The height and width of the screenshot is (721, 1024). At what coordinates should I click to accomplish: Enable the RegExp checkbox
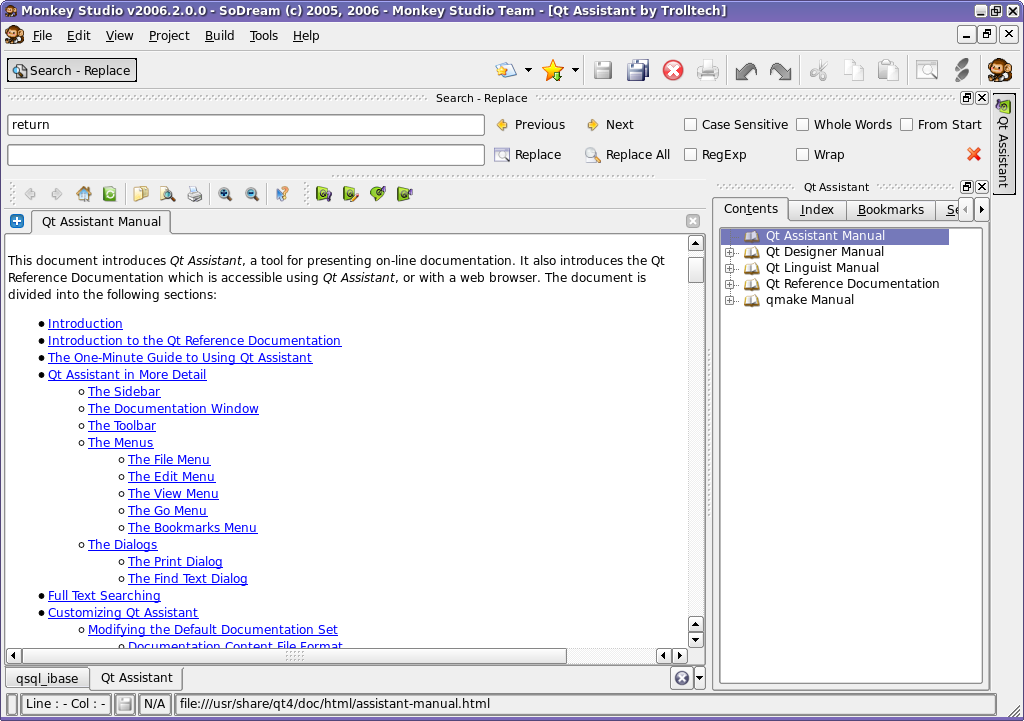click(690, 155)
